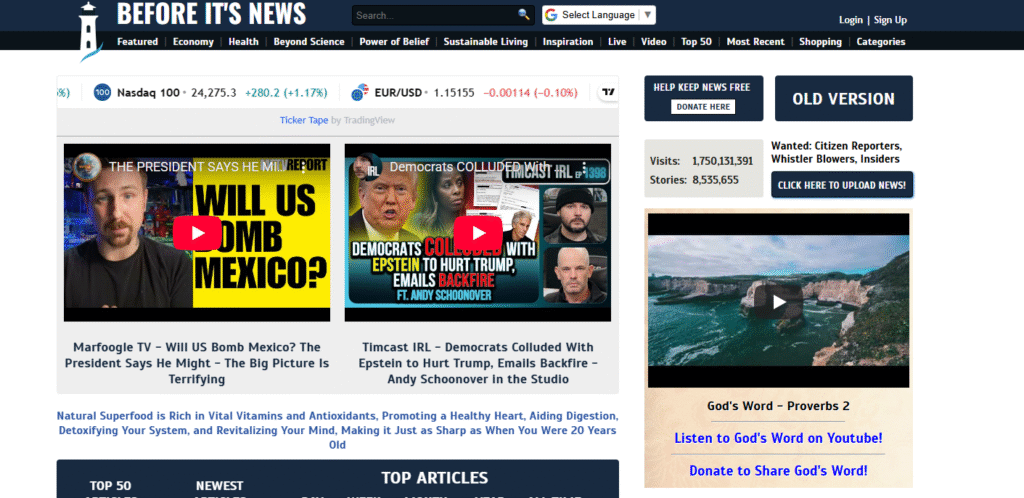Click the God's Word – Proverbs 2 title

click(778, 406)
